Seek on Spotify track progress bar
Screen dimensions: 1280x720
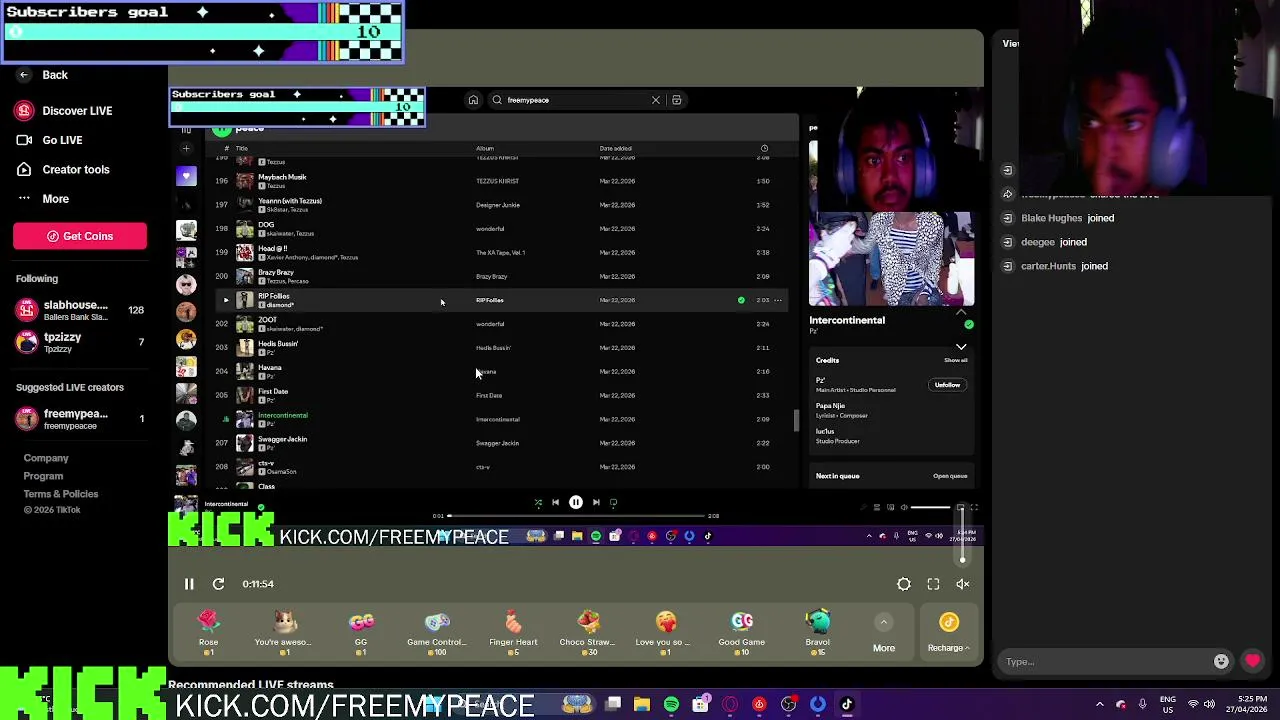click(575, 516)
